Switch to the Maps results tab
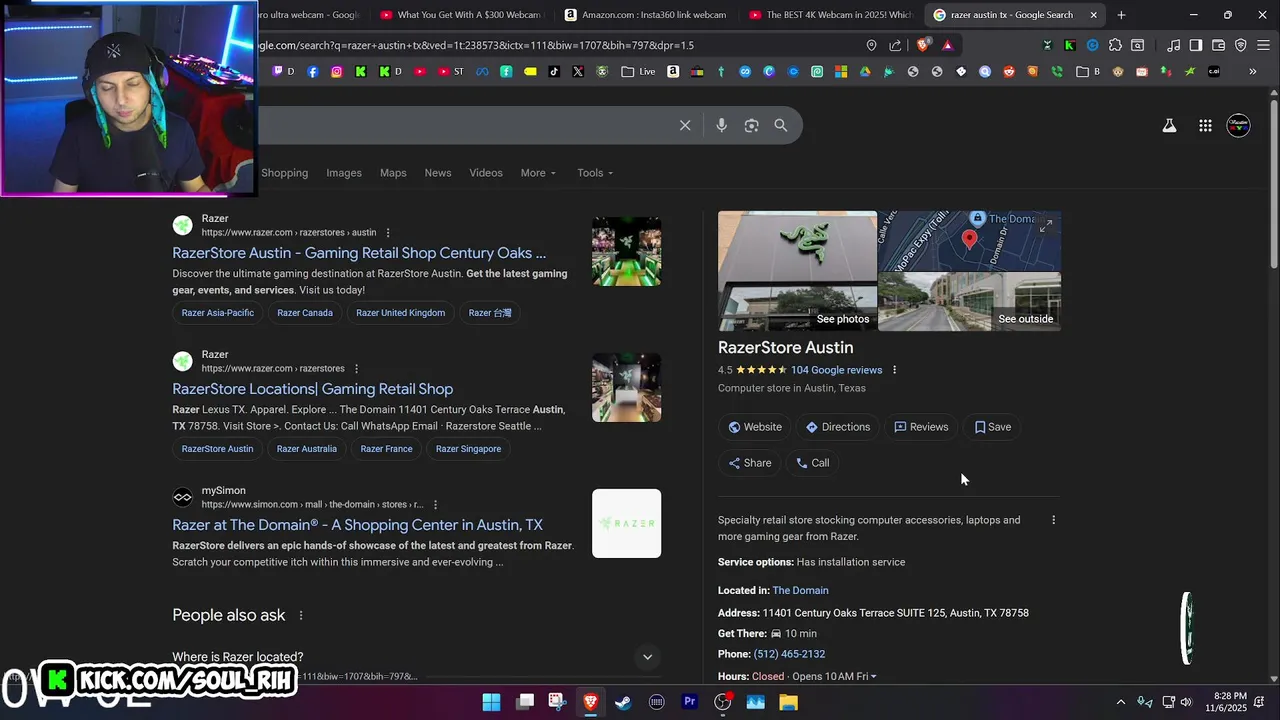1280x720 pixels. [x=393, y=173]
